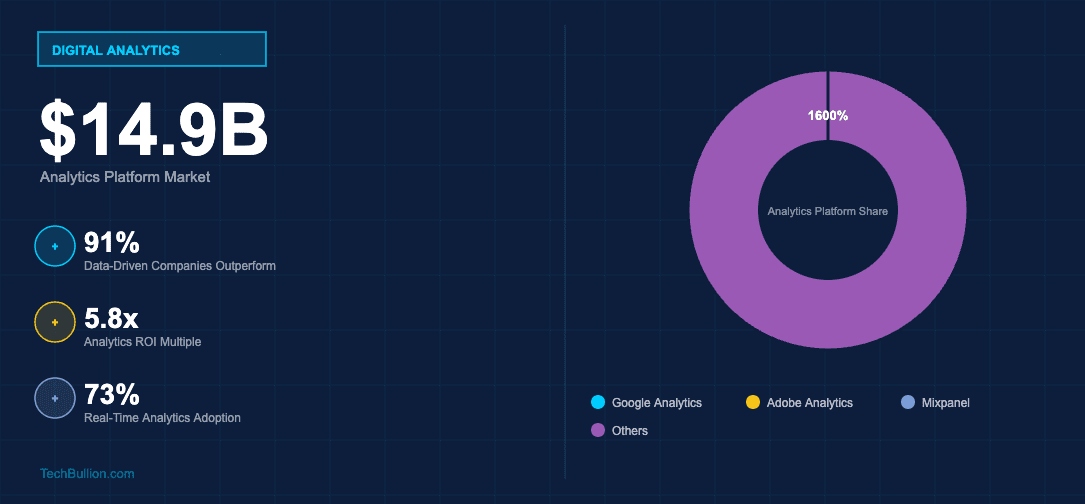Click the $14.9B headline figure
The image size is (1085, 504).
pyautogui.click(x=153, y=130)
